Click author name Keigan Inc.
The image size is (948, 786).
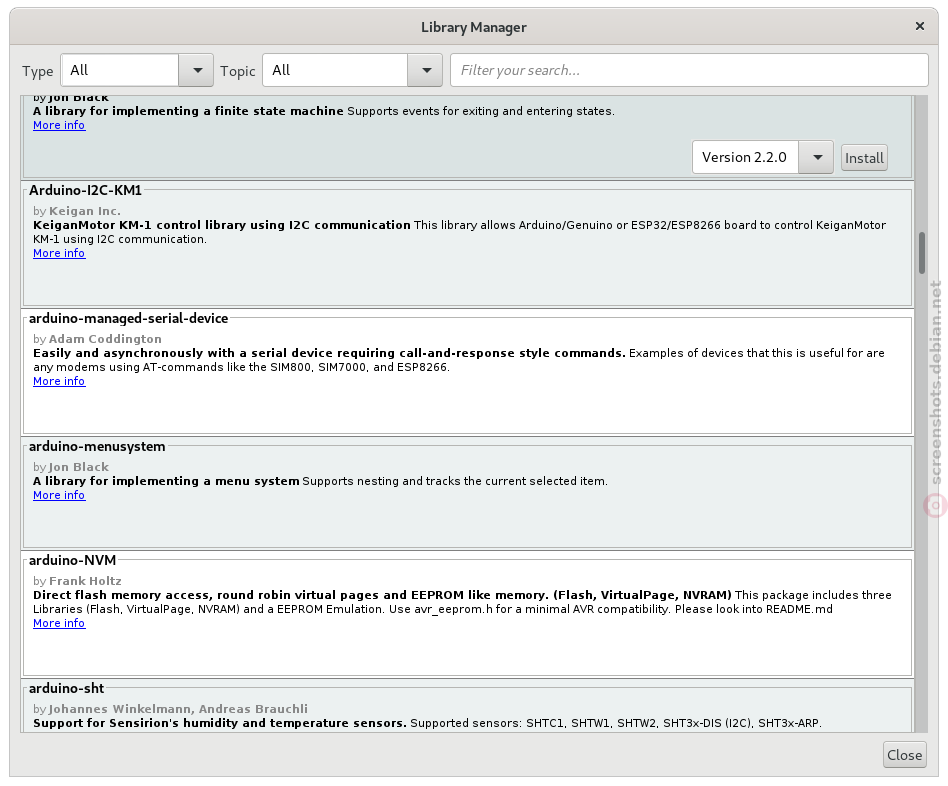85,211
